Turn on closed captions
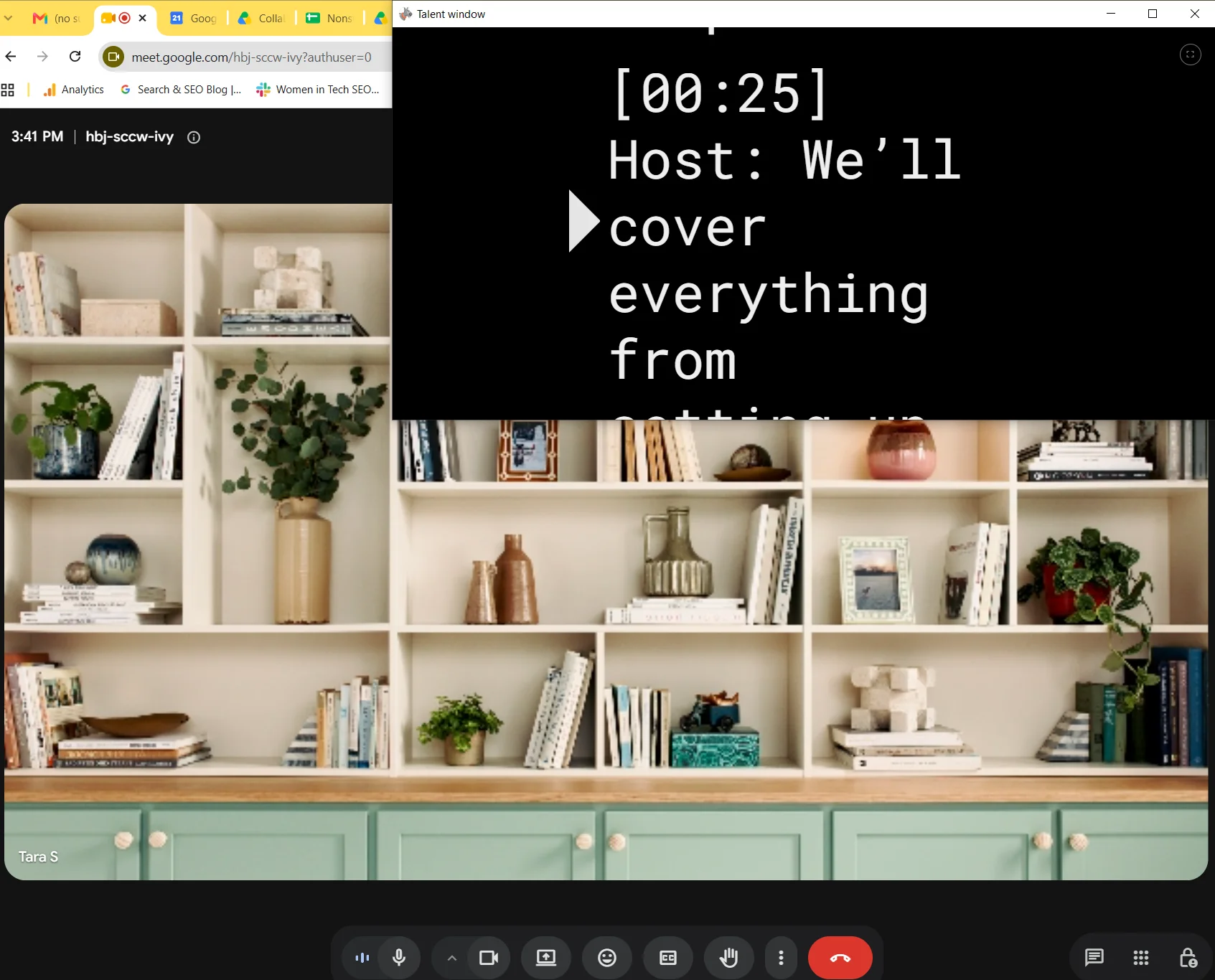 [x=668, y=958]
